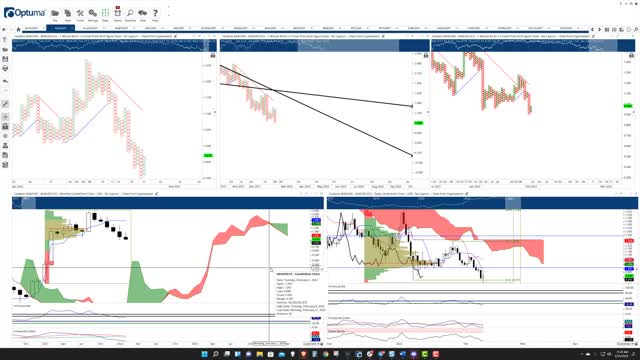Open the File menu folder icon
Image resolution: width=640 pixels, height=360 pixels.
coord(55,13)
